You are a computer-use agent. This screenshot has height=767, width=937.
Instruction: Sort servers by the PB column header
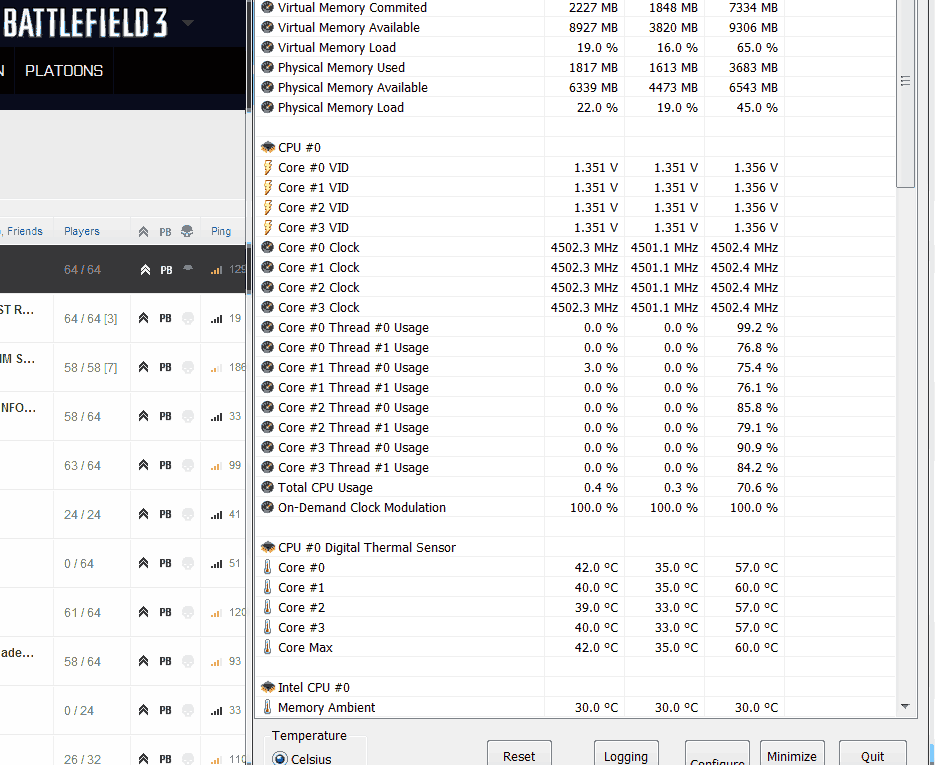coord(165,232)
